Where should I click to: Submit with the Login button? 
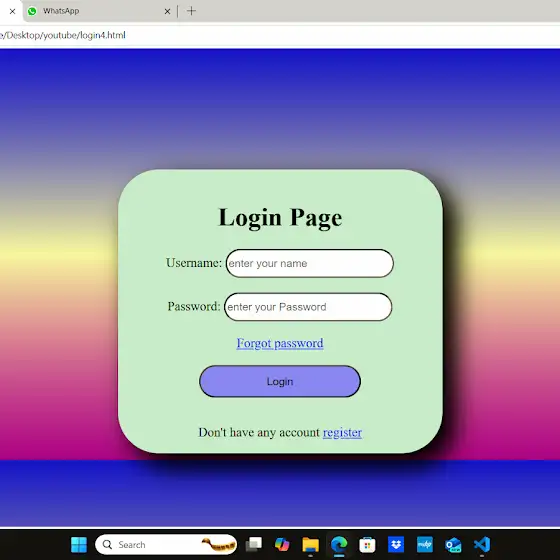pos(280,381)
